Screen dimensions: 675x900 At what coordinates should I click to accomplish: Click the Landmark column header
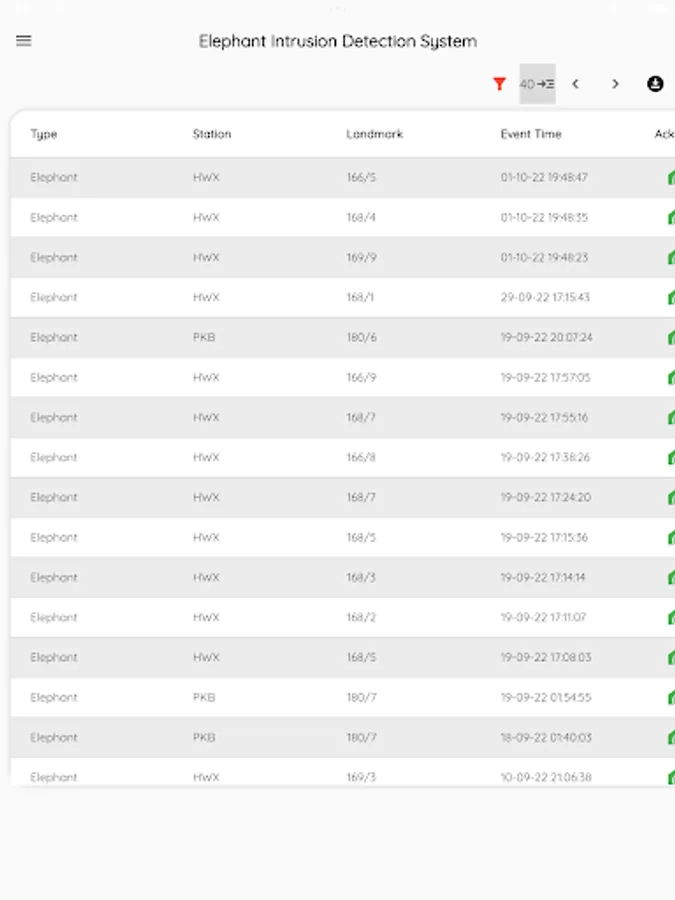pyautogui.click(x=375, y=134)
